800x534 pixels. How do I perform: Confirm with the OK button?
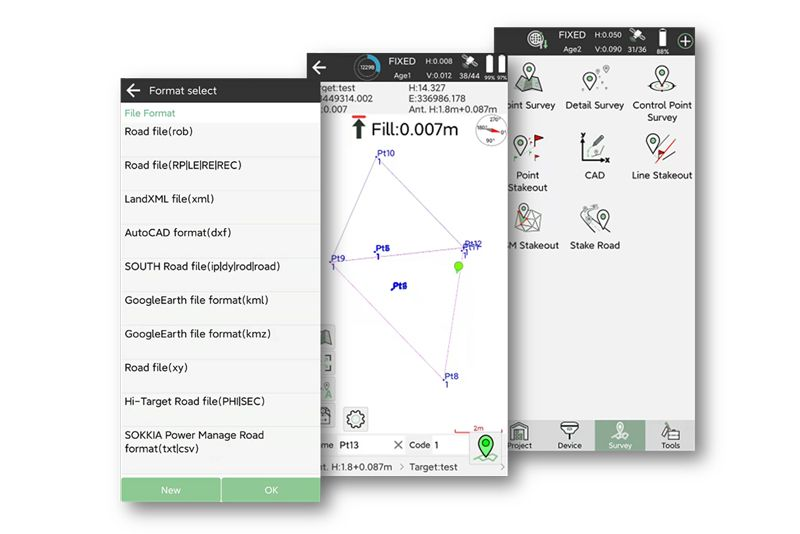271,490
